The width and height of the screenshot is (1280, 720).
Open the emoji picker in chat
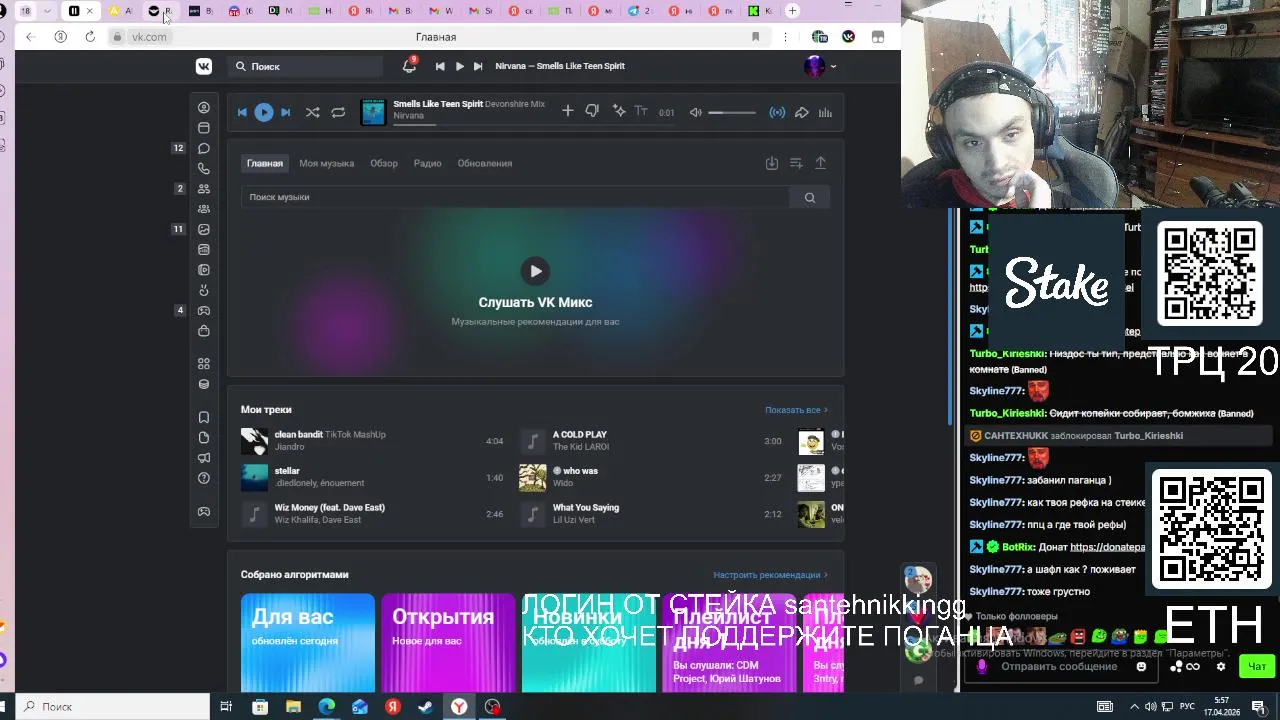(x=1141, y=666)
